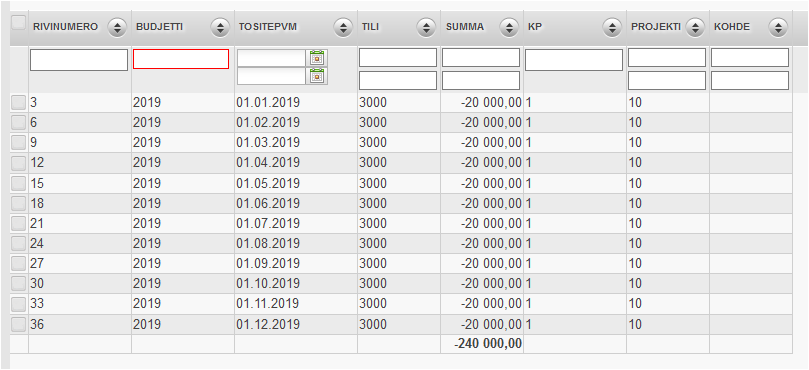The image size is (809, 370).
Task: Click the upper TOSITEPVM date field
Action: pyautogui.click(x=271, y=58)
